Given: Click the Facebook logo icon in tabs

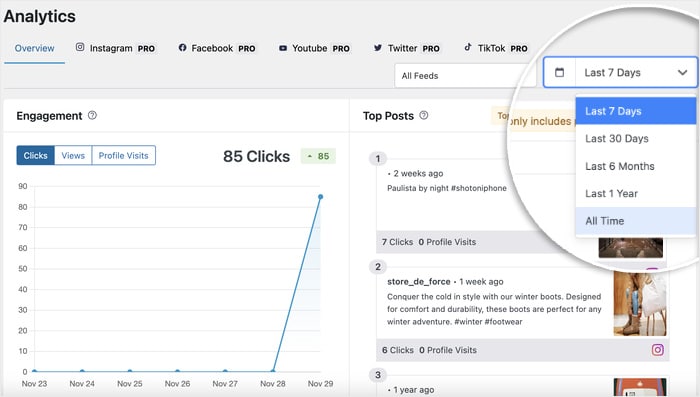Looking at the screenshot, I should point(182,47).
